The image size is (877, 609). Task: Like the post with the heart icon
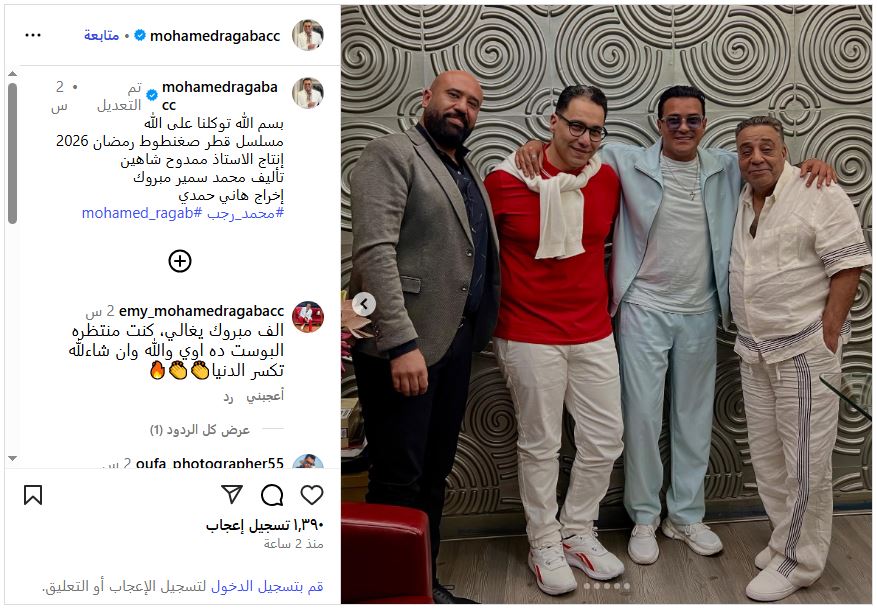312,495
